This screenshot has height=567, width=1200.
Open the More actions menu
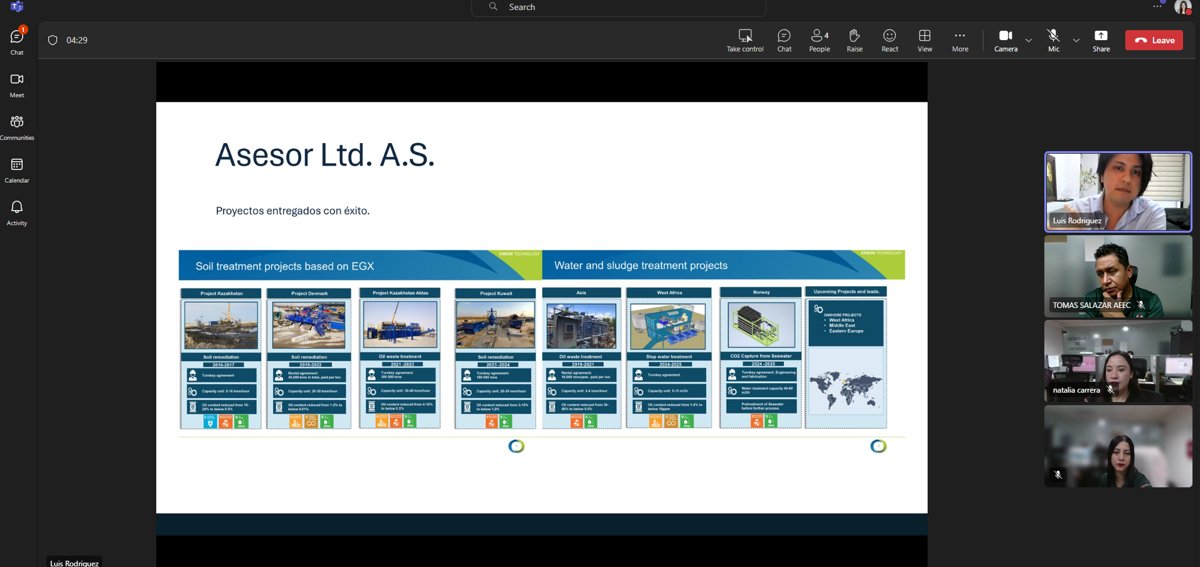tap(960, 40)
